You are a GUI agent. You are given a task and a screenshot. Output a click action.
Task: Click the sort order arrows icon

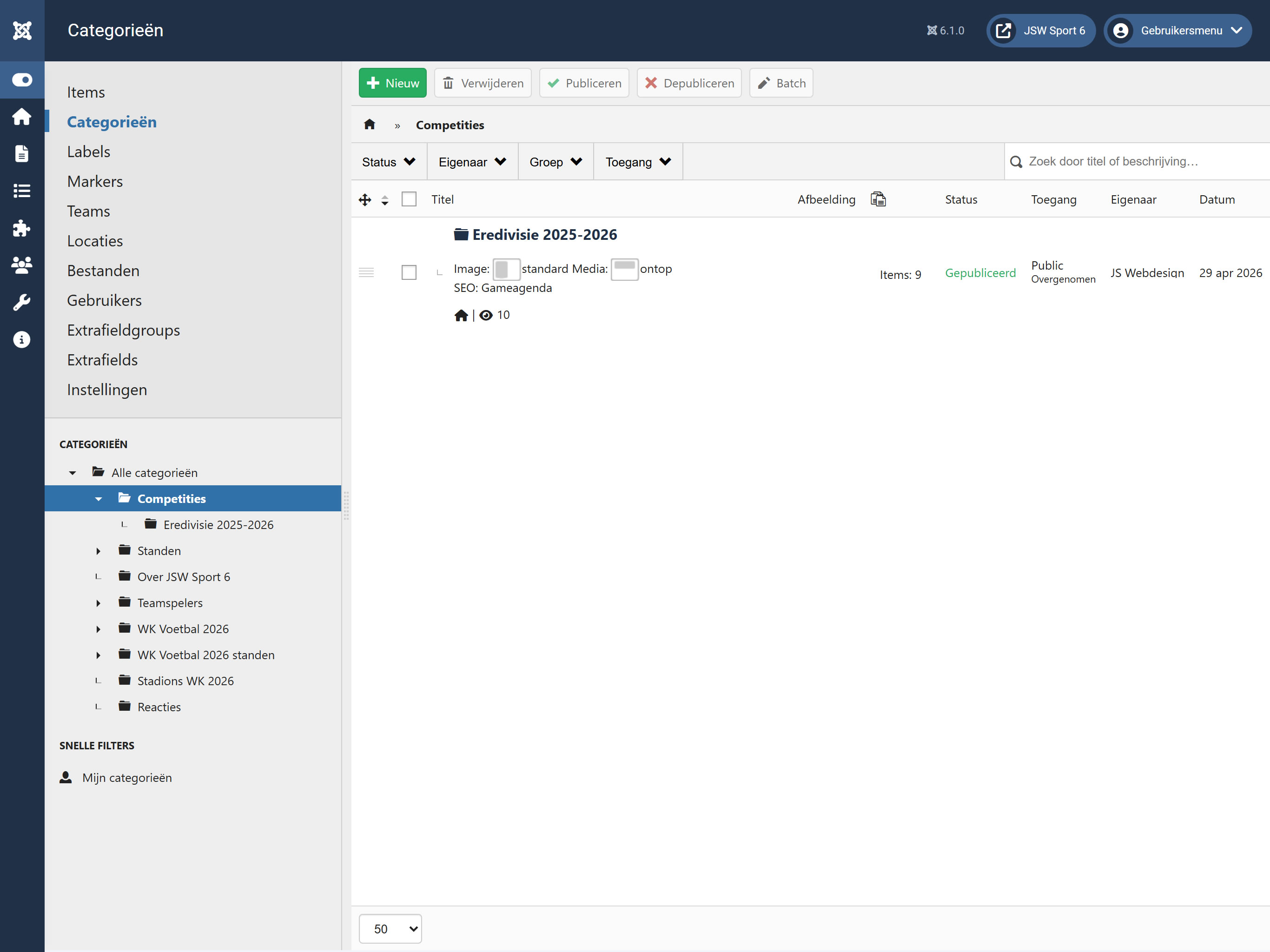coord(385,200)
